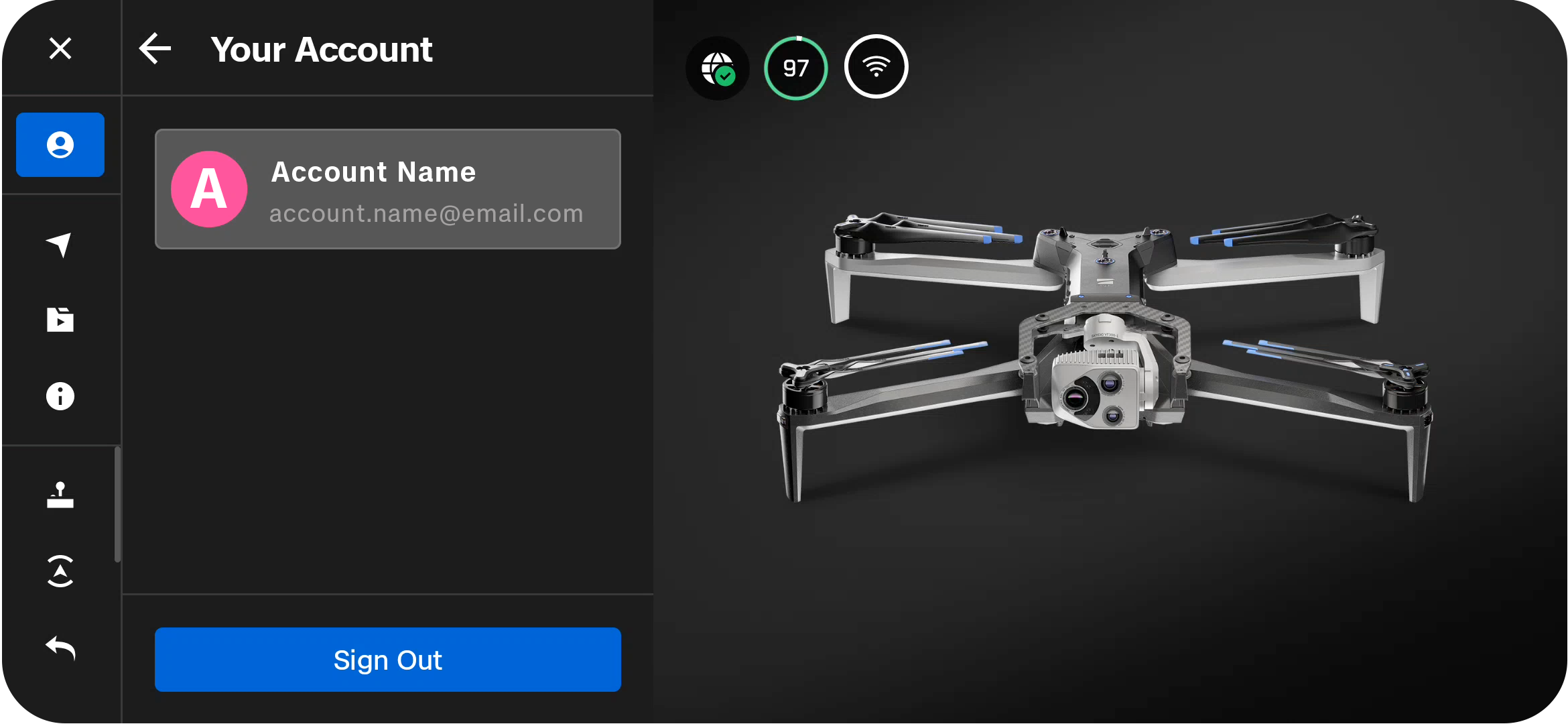The width and height of the screenshot is (1568, 724).
Task: Open the media files sidebar icon
Action: 60,320
